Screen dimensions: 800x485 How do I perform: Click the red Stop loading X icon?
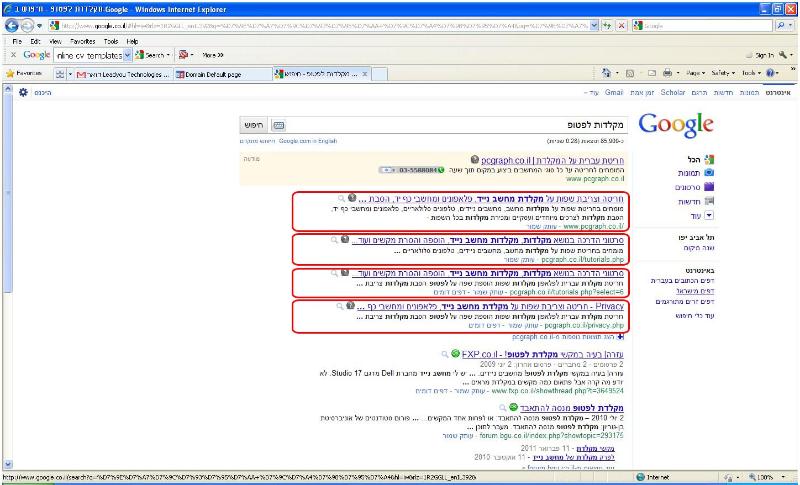621,25
